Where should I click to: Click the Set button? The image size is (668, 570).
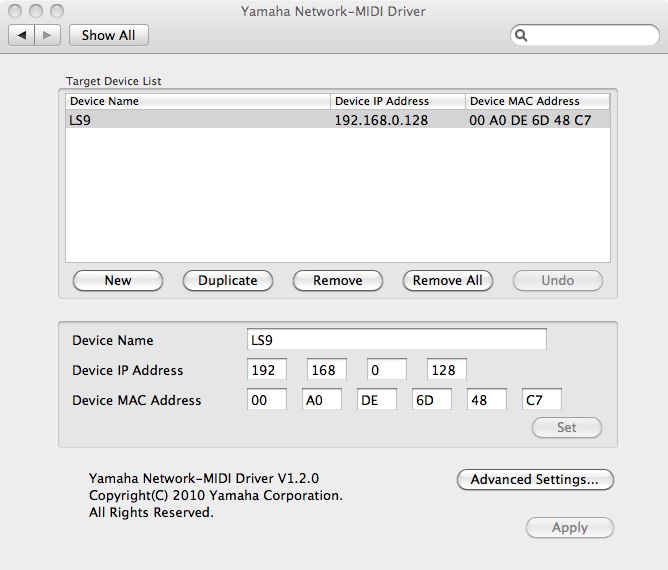tap(567, 427)
